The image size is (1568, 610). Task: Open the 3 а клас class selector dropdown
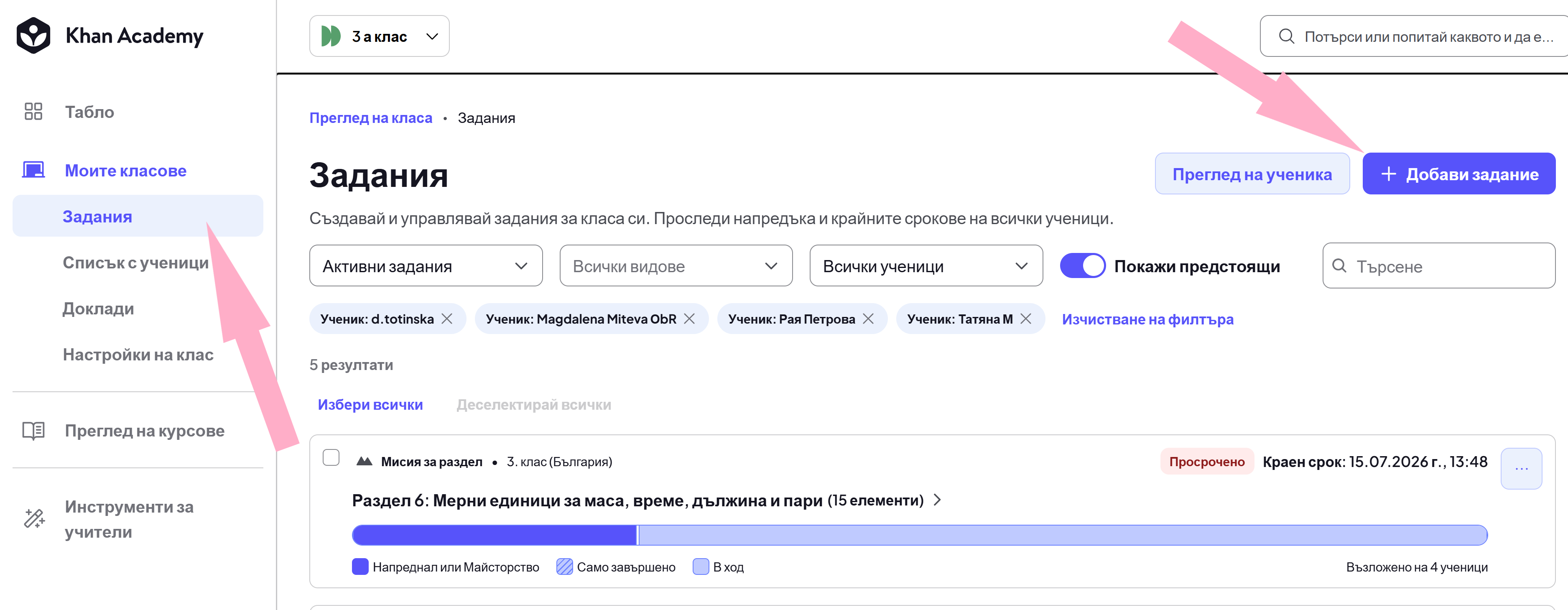[x=379, y=36]
